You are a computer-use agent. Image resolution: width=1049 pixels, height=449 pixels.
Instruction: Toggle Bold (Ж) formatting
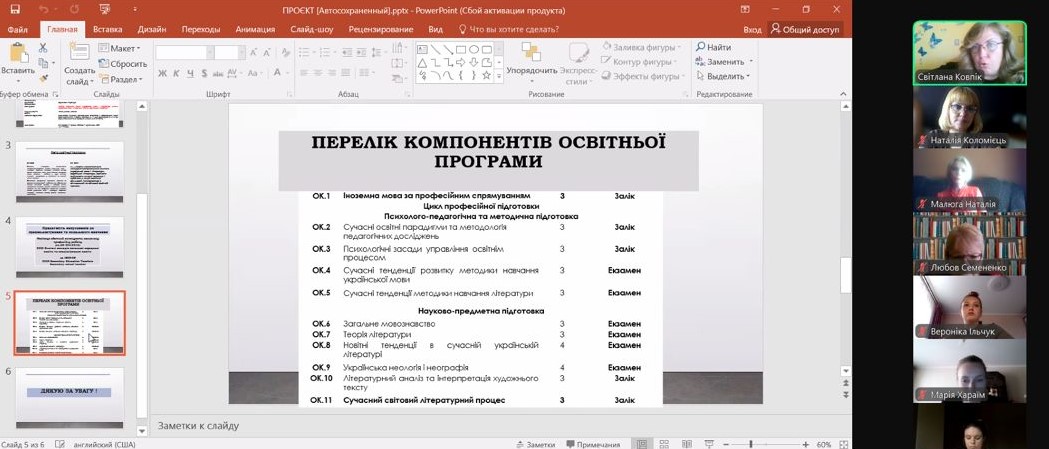tap(162, 73)
